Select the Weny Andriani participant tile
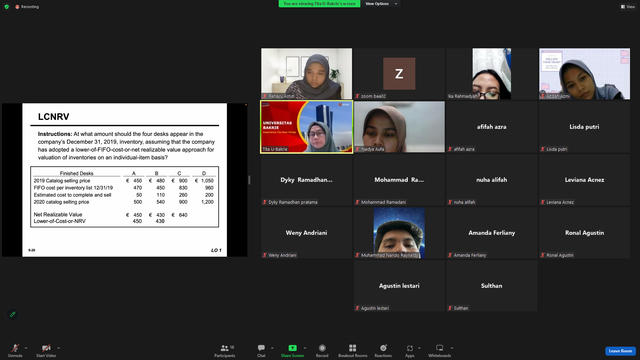The image size is (640, 360). coord(307,233)
